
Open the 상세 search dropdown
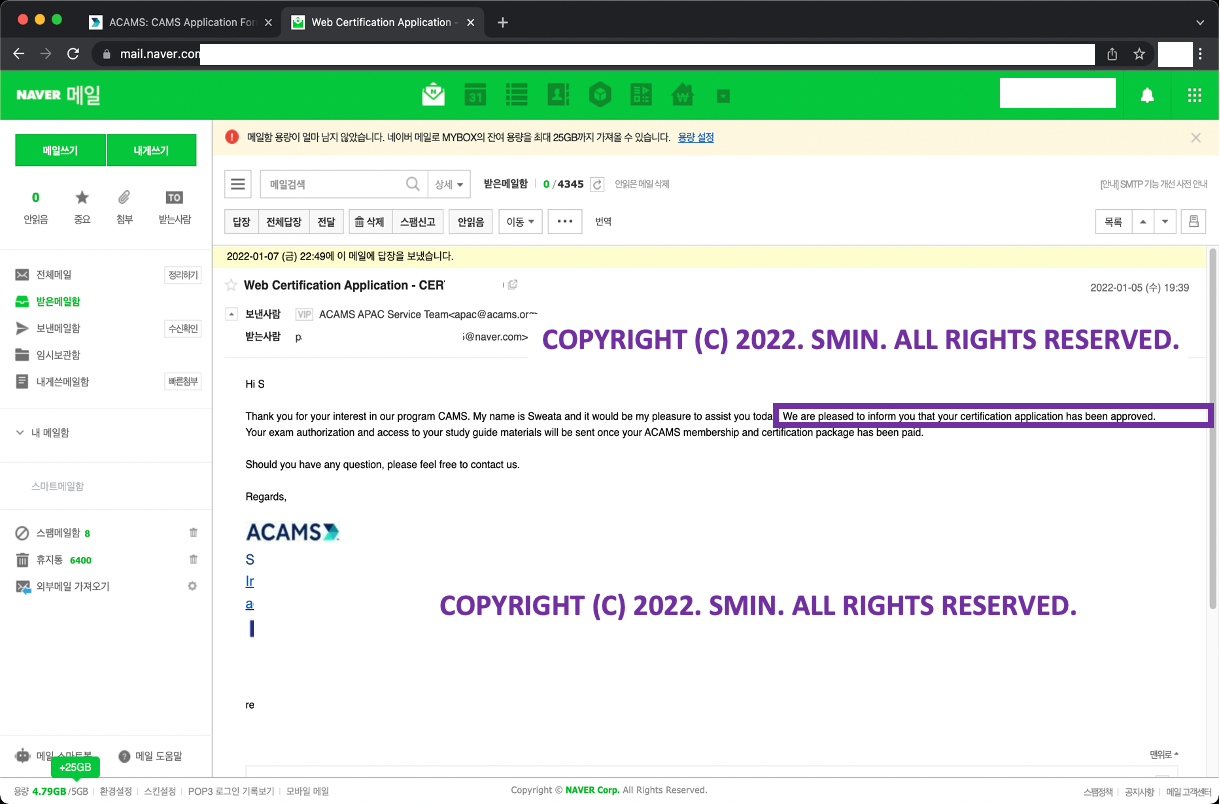click(448, 184)
